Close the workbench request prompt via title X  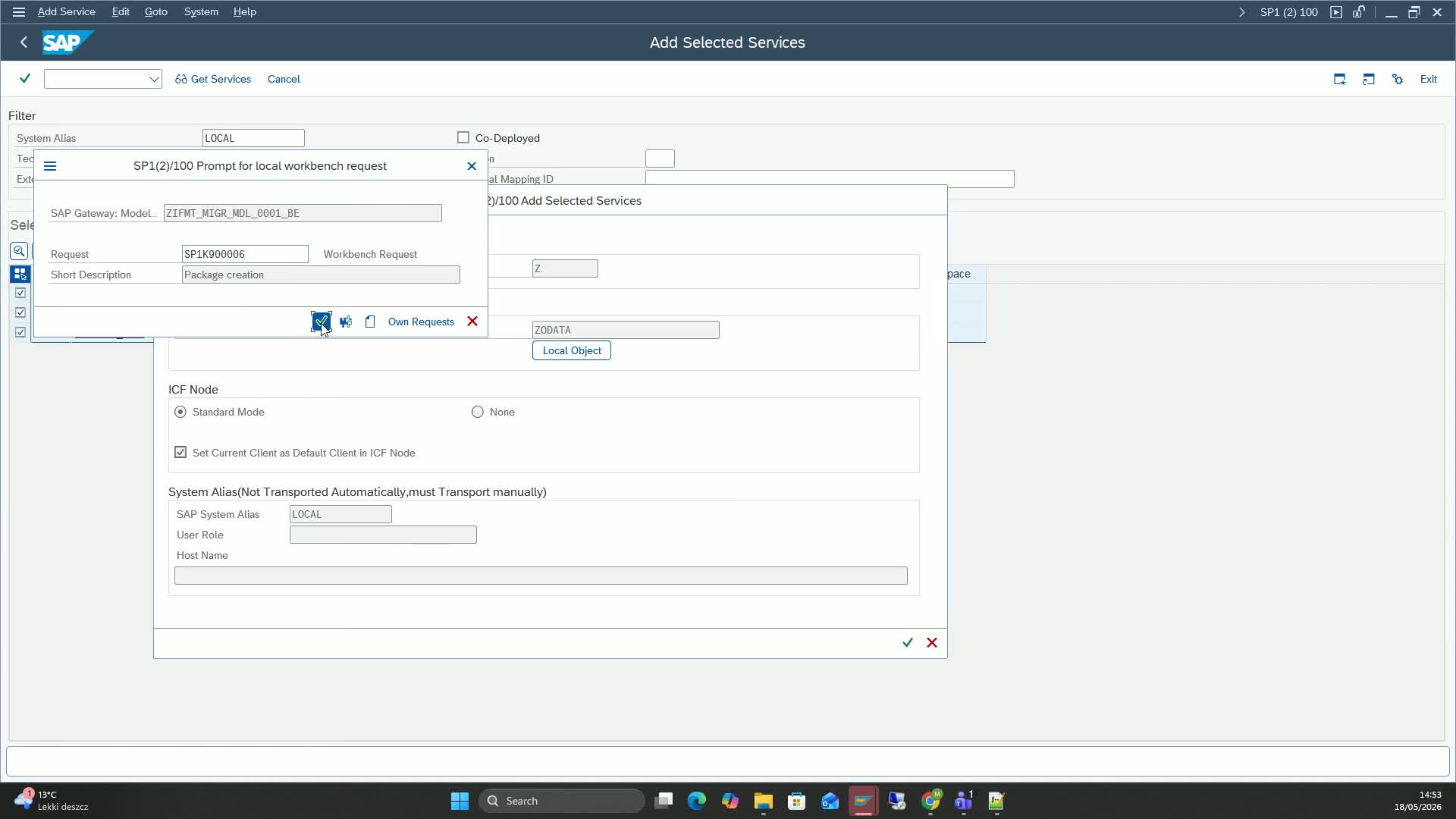pyautogui.click(x=472, y=166)
